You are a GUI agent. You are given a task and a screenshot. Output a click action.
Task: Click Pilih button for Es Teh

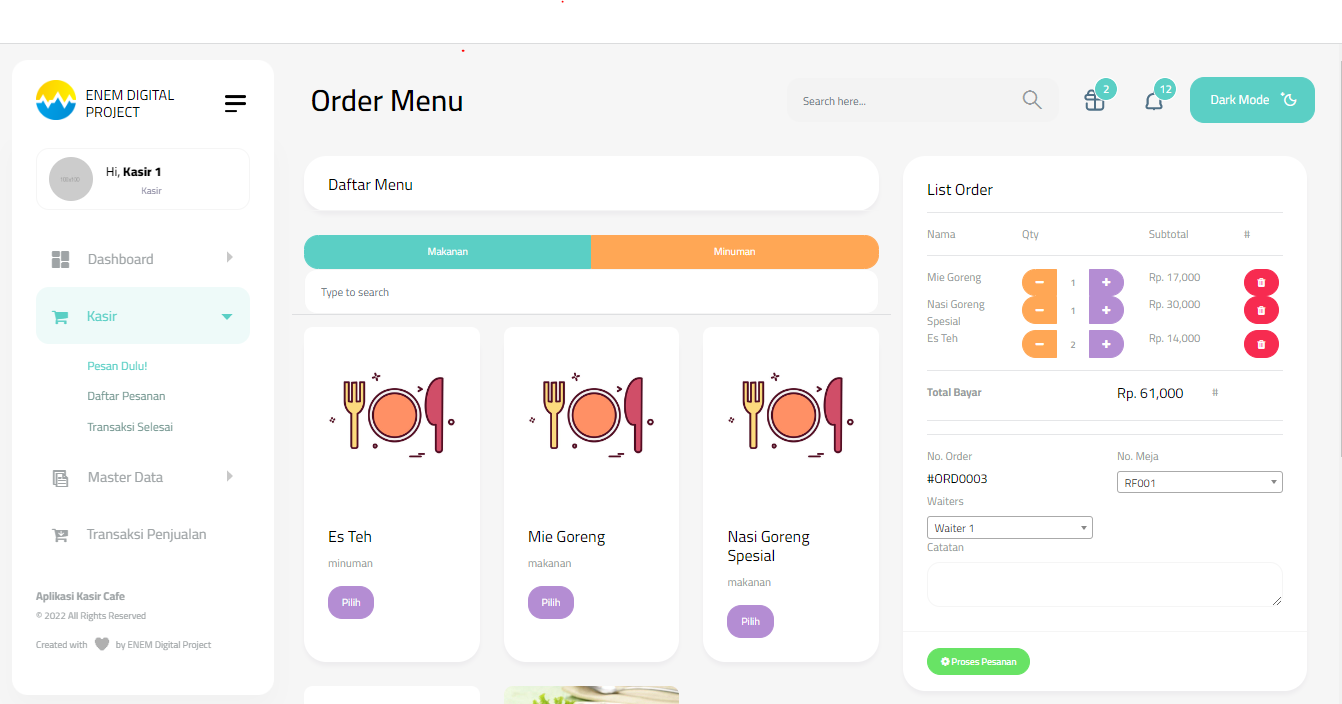(351, 603)
